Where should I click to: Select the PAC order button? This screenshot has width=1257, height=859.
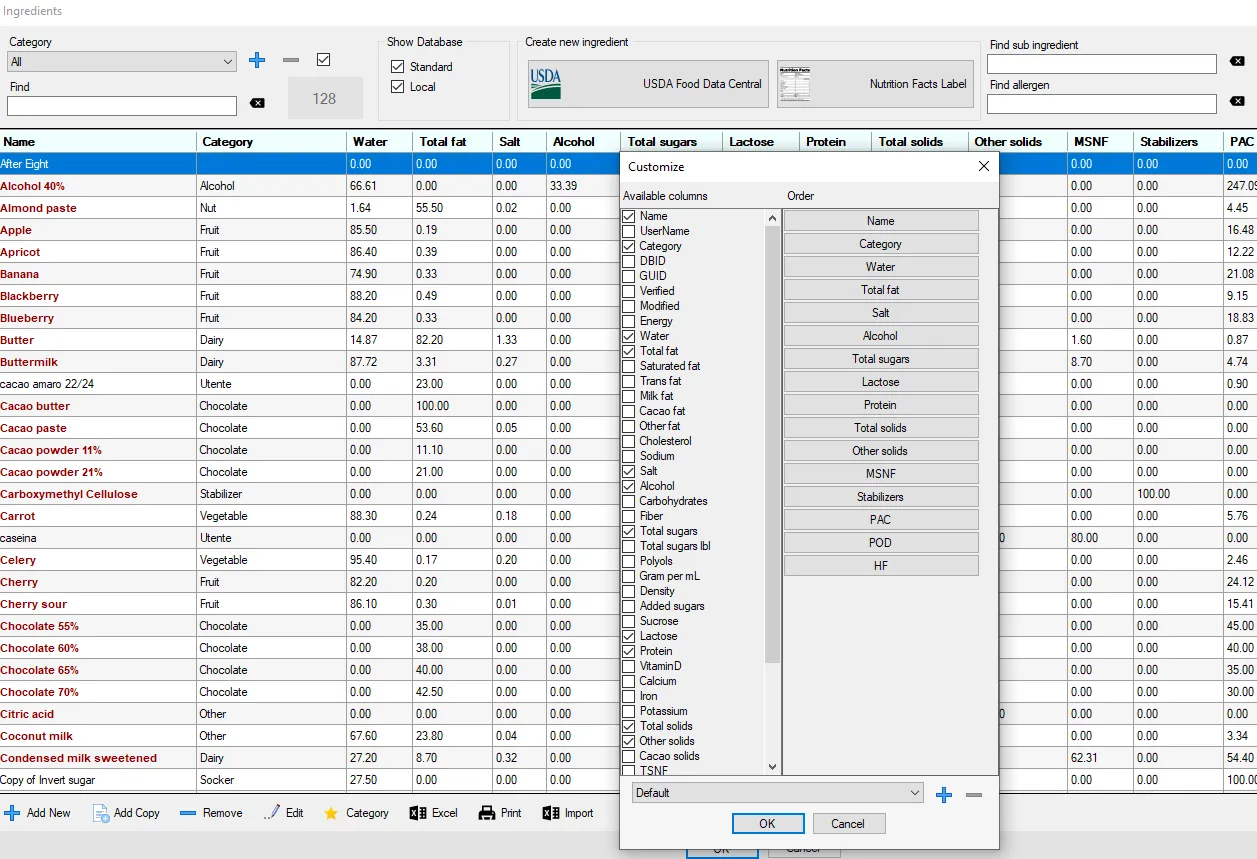tap(880, 520)
